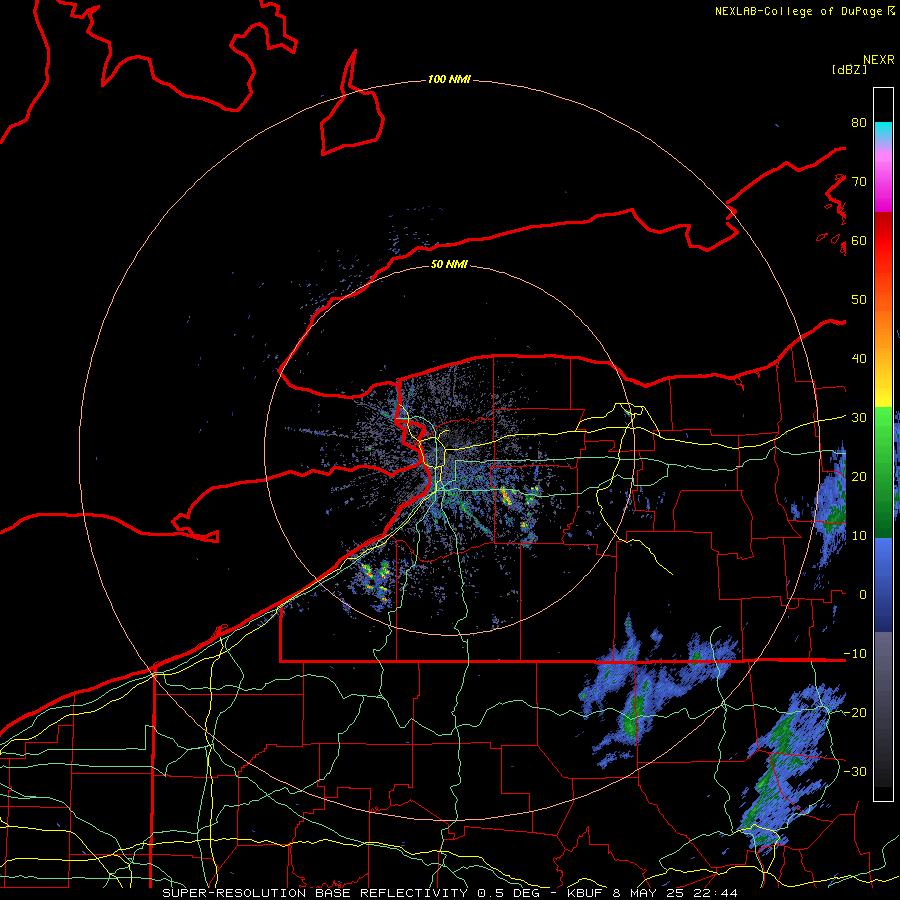Click the green segment of the color bar
The height and width of the screenshot is (900, 900).
pos(883,472)
